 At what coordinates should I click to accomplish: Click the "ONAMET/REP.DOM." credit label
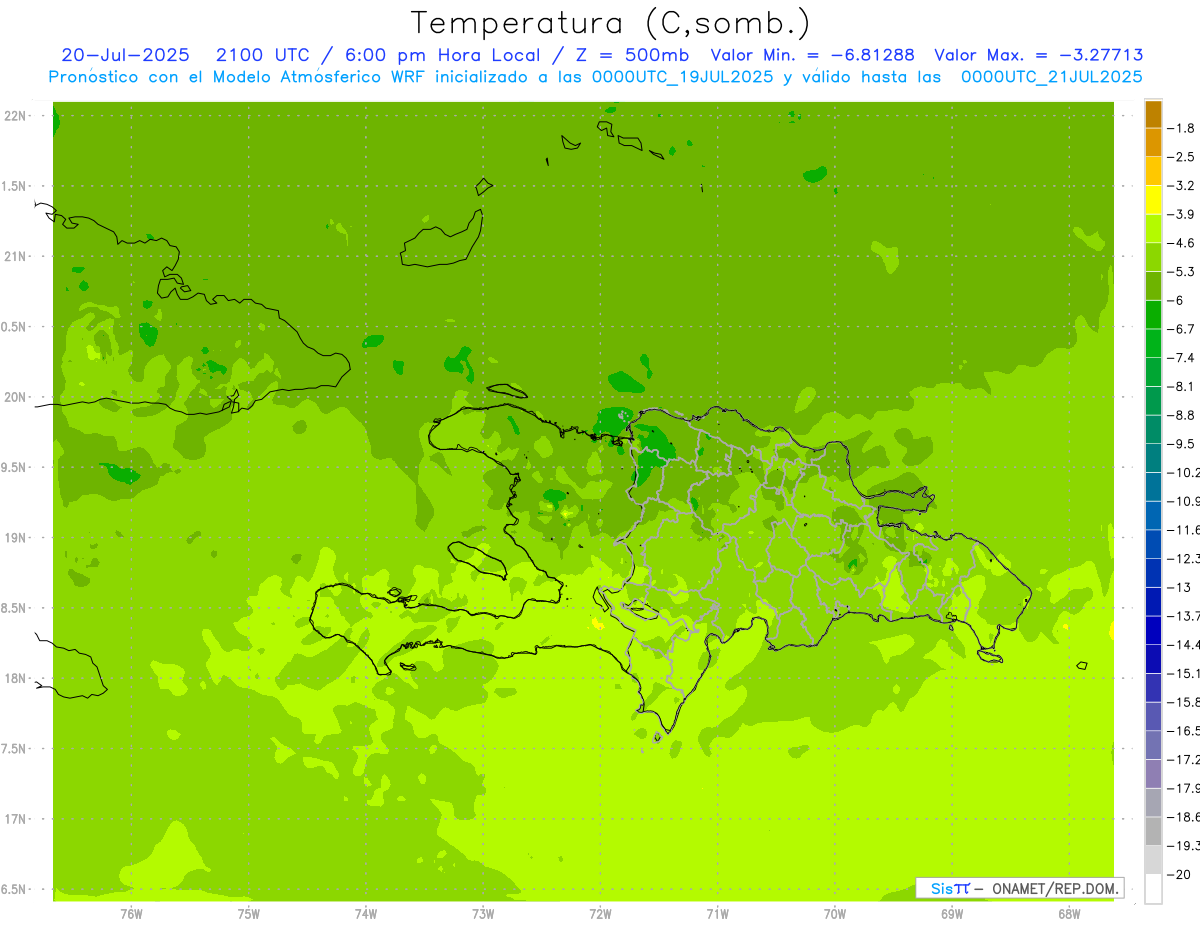1056,888
